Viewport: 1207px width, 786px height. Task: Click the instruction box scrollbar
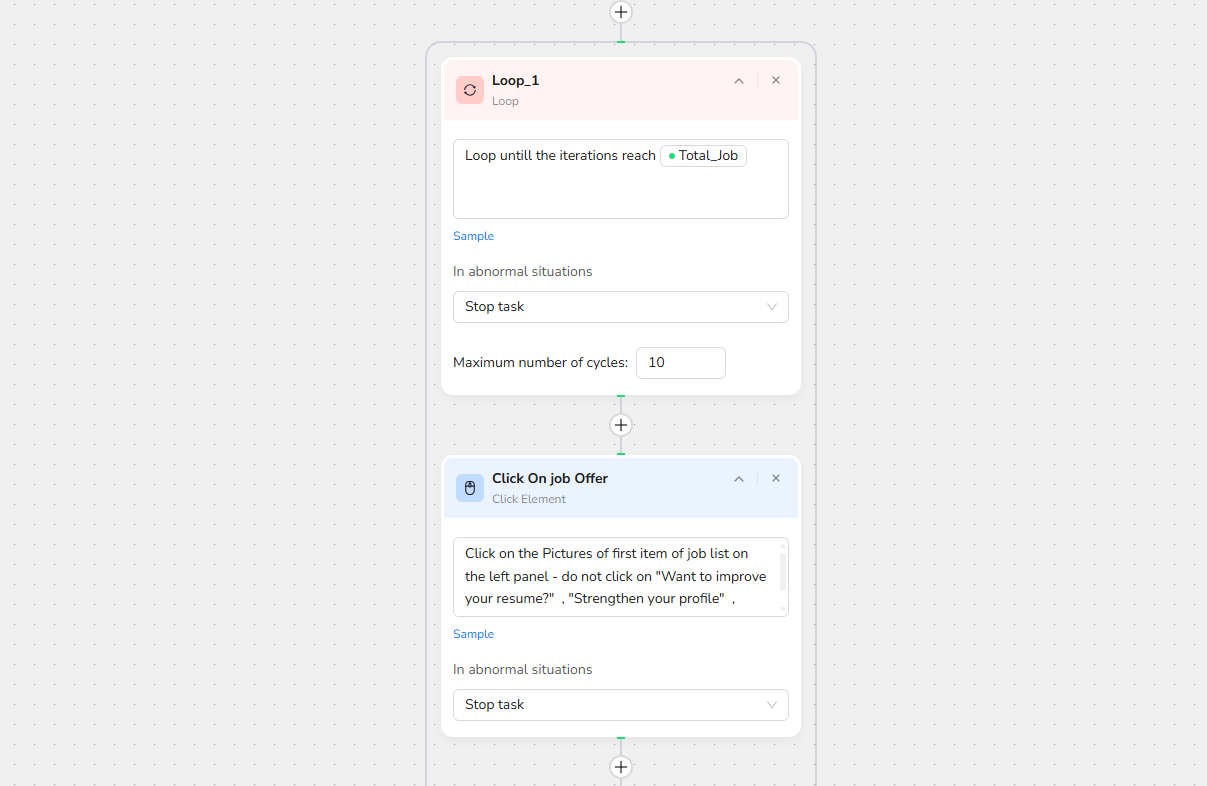click(782, 572)
